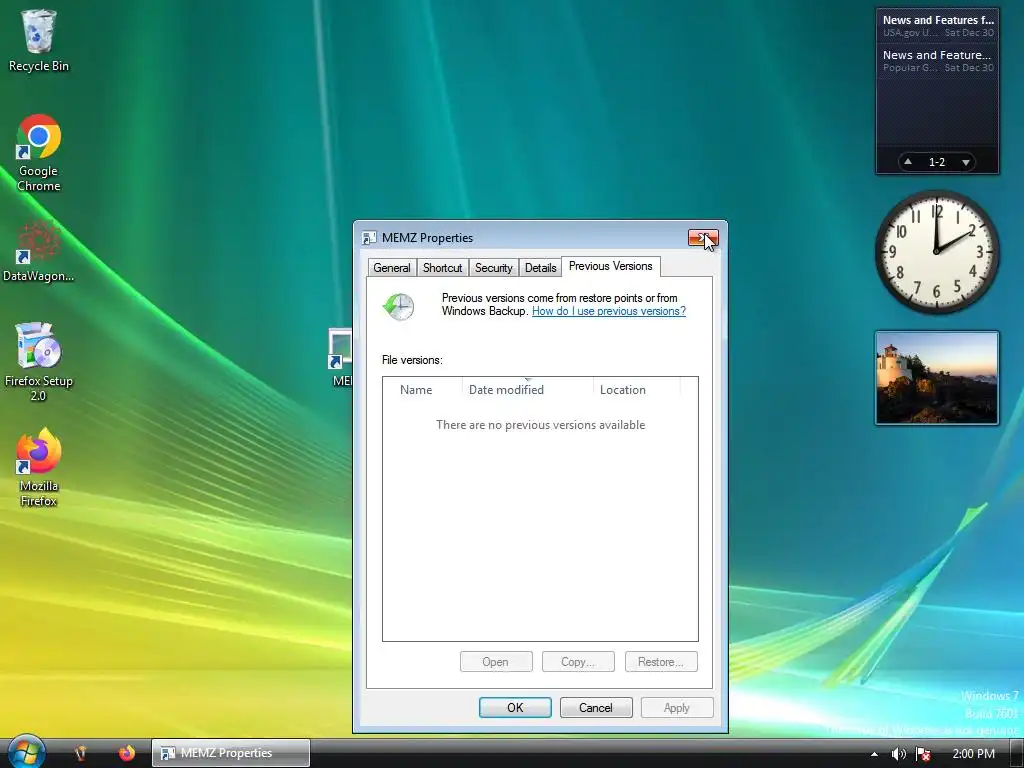1024x768 pixels.
Task: Sort by Location column header
Action: coord(637,389)
